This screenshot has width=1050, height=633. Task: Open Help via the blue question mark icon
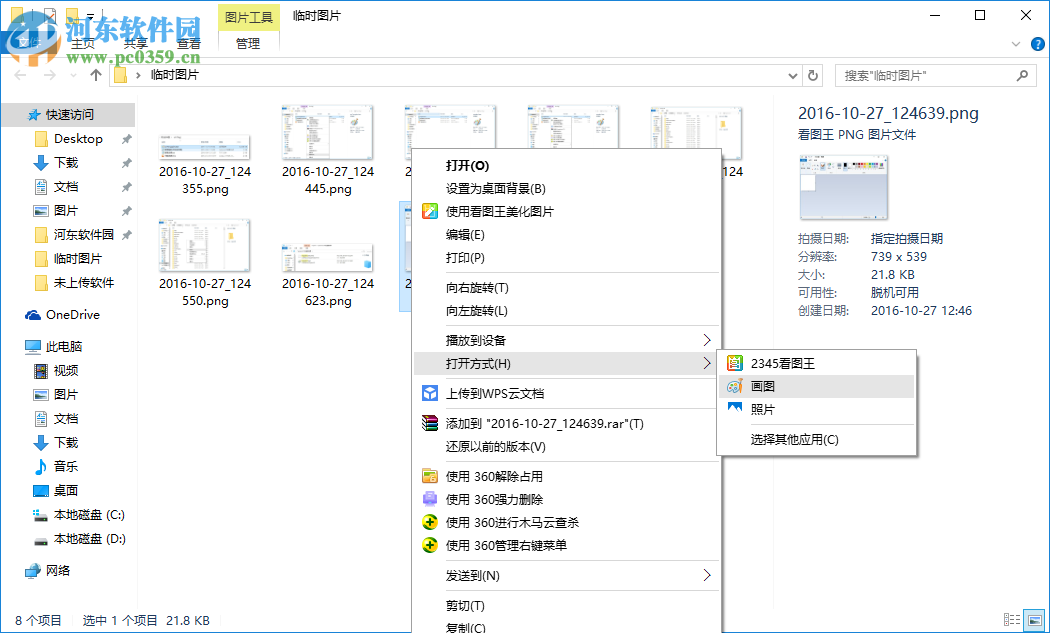(x=1037, y=44)
